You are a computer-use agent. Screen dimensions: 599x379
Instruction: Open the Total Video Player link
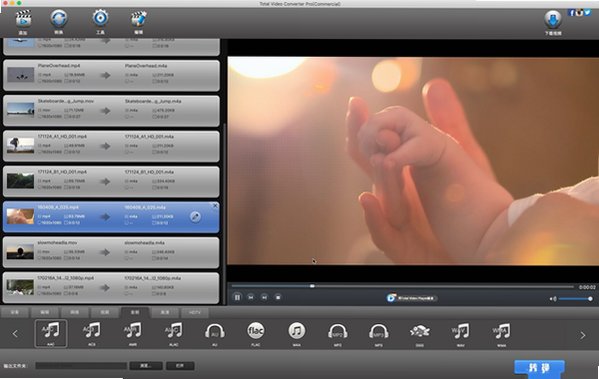pyautogui.click(x=411, y=298)
